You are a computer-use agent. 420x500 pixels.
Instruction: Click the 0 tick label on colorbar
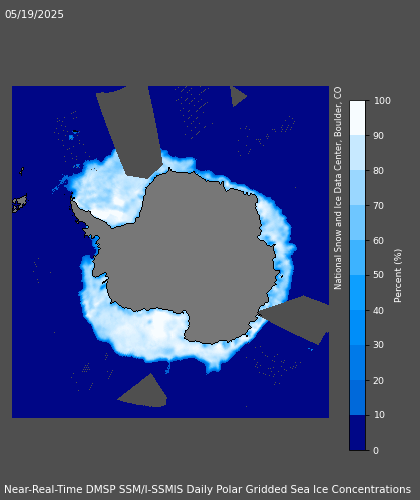376,451
